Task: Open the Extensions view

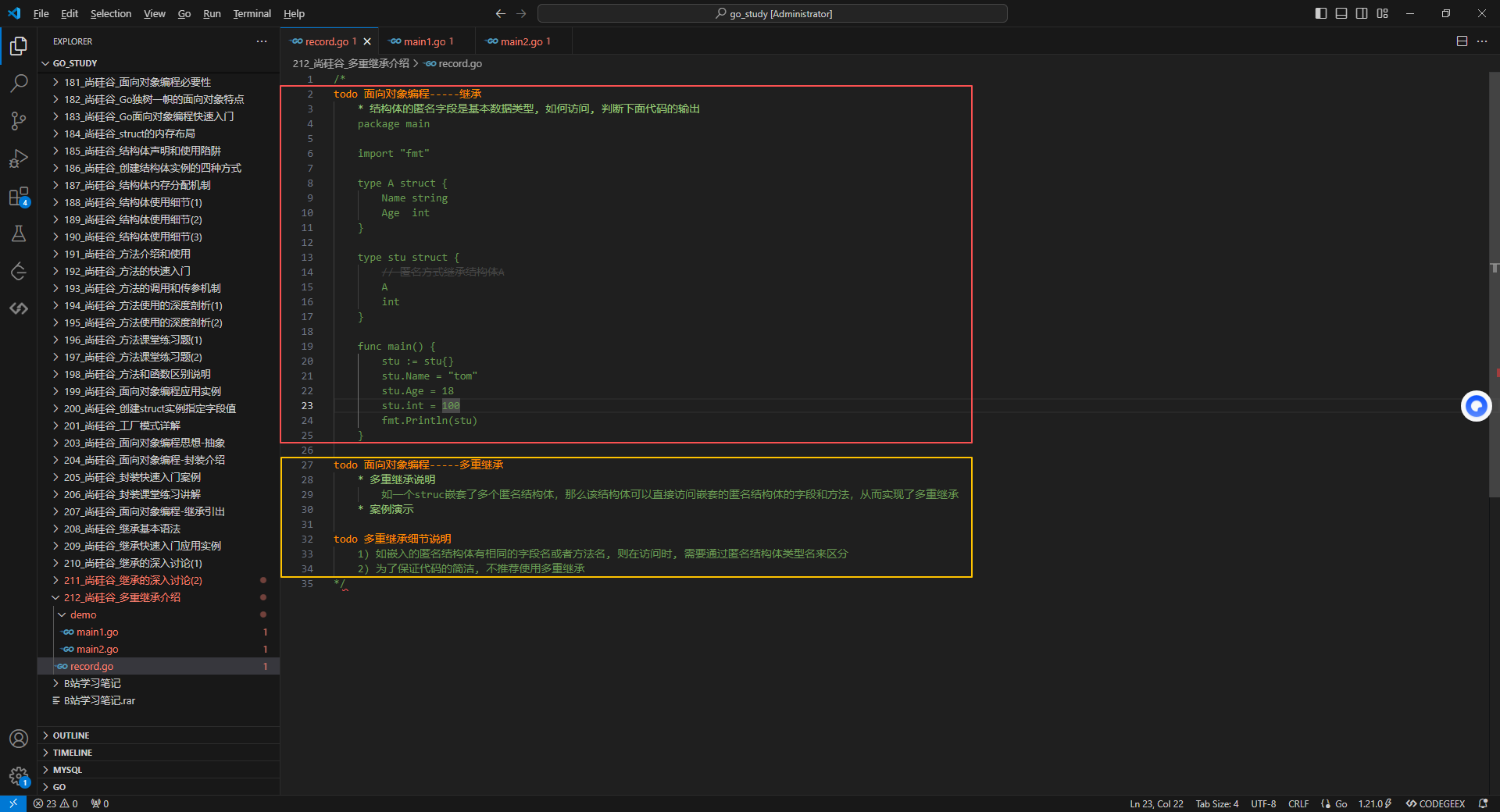Action: click(19, 196)
